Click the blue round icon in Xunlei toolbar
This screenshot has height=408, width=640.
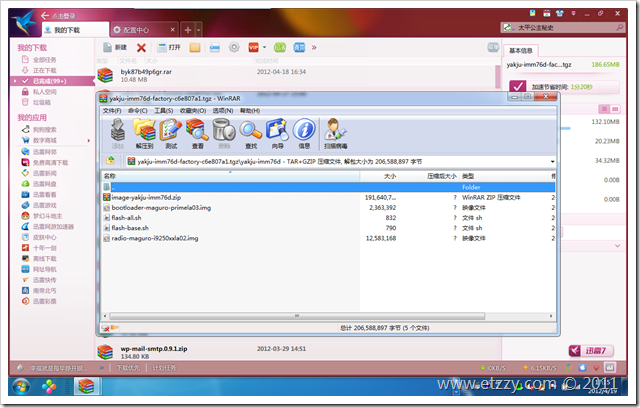point(299,48)
